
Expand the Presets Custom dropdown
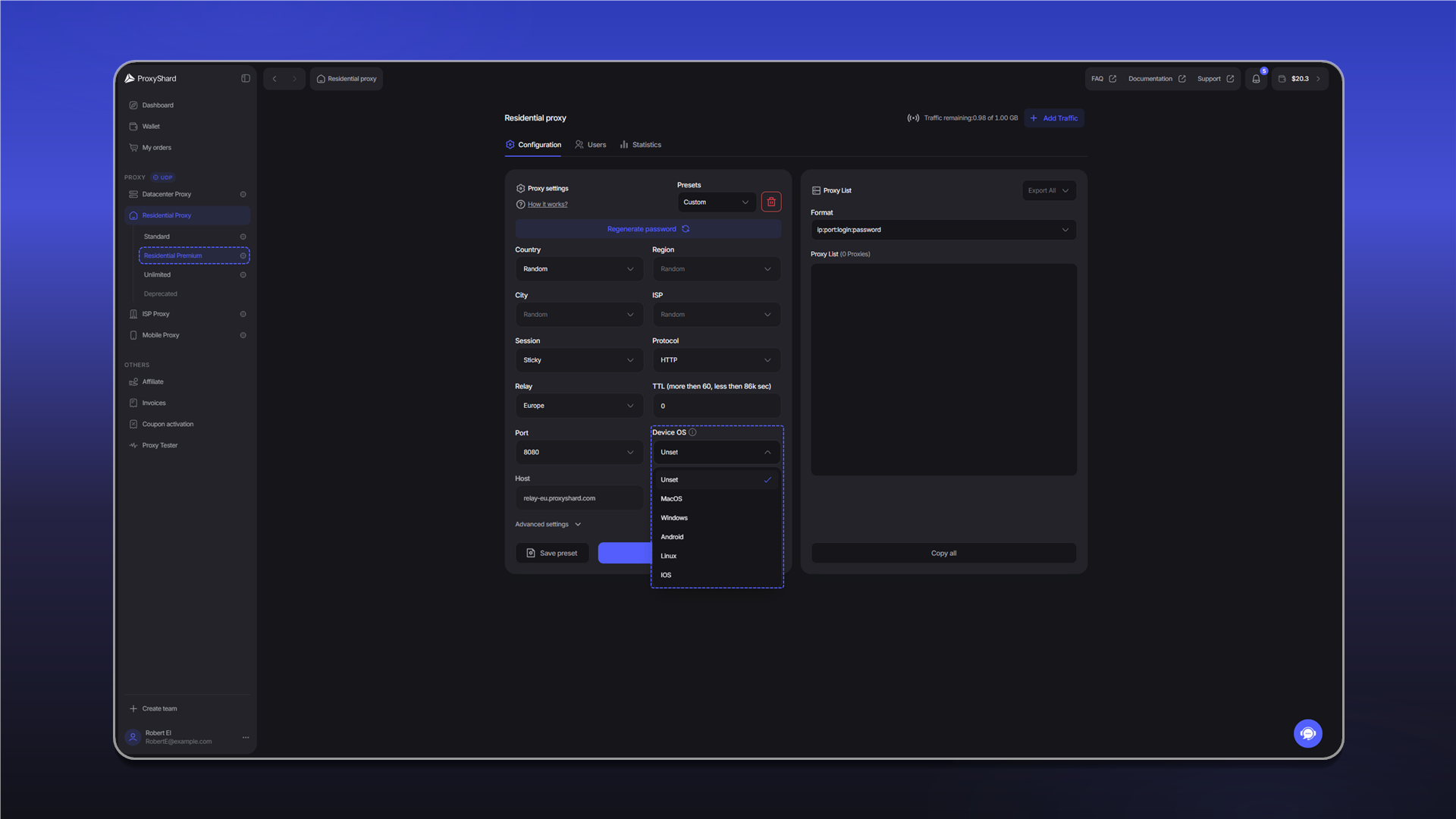(716, 202)
